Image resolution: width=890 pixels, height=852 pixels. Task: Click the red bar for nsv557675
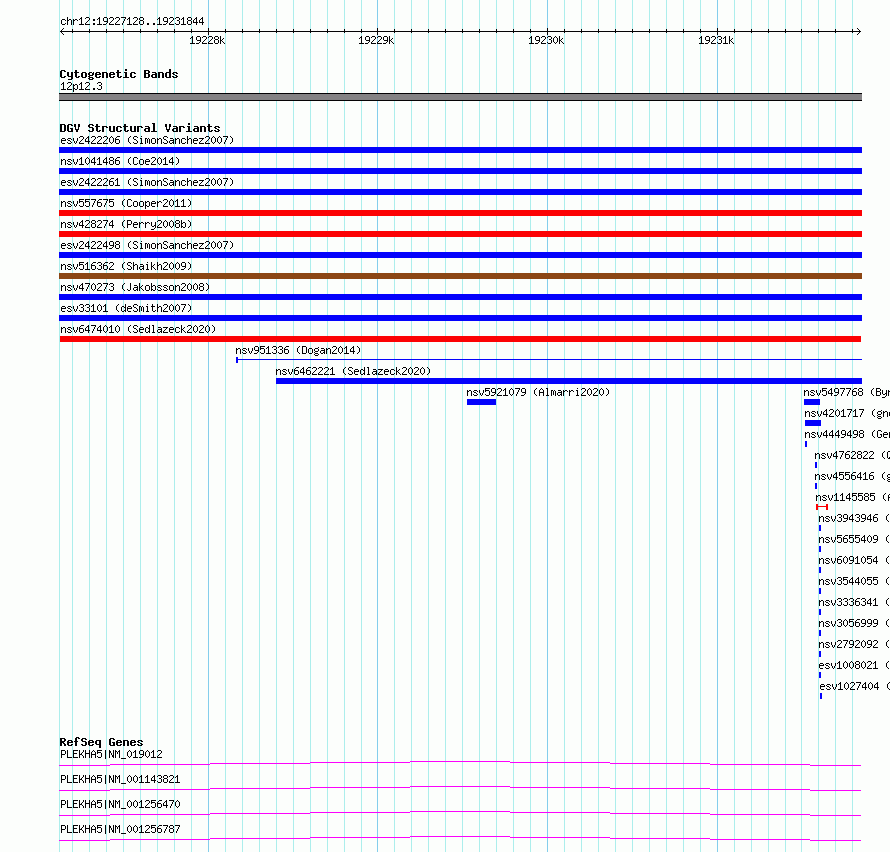coord(460,213)
